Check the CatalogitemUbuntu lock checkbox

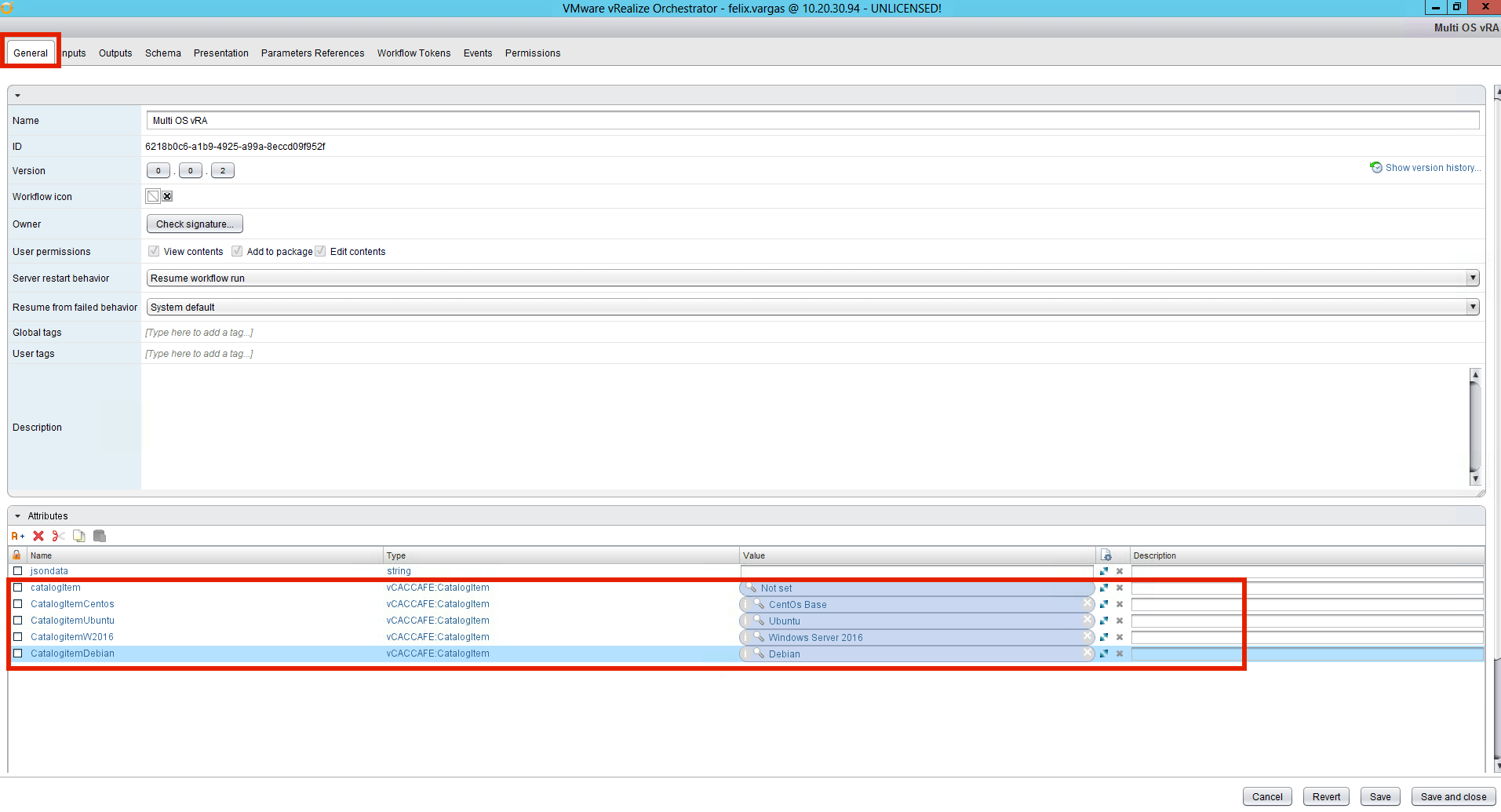pos(17,621)
